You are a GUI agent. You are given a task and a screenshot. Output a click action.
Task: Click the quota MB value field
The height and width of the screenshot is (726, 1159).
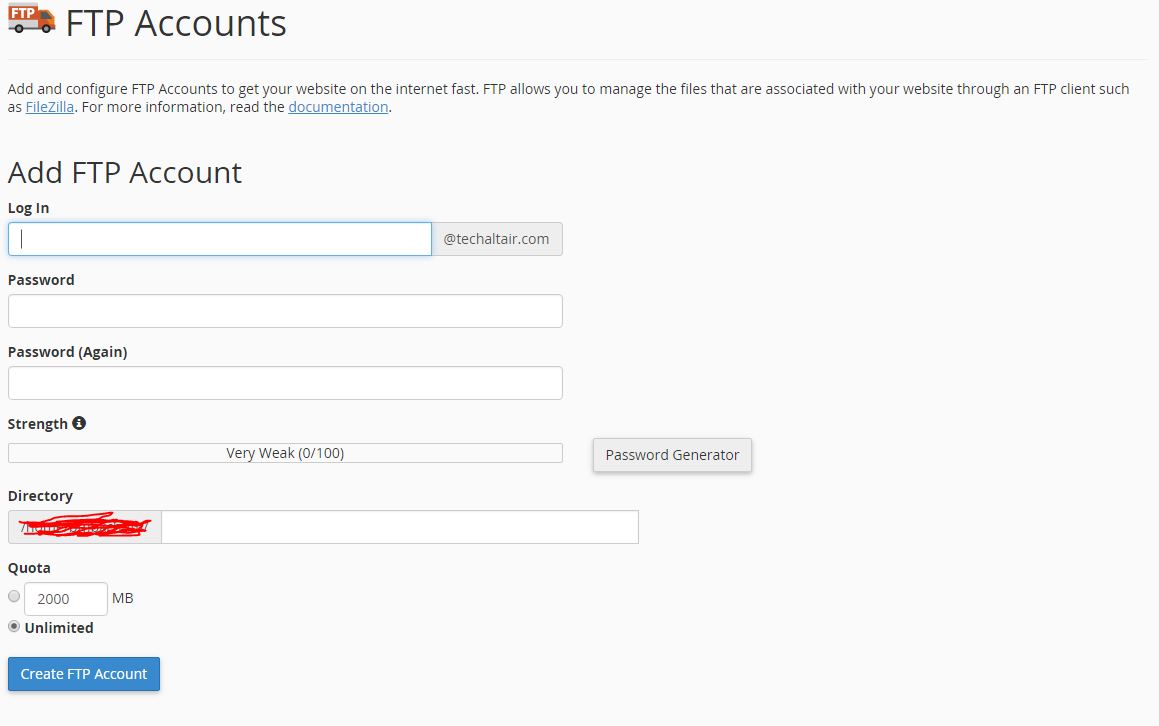click(x=66, y=599)
